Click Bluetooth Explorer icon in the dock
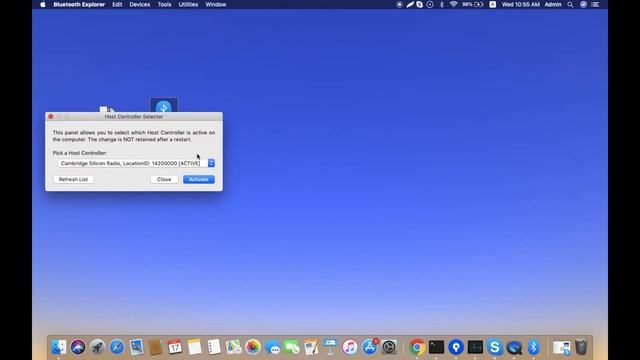 coord(533,347)
